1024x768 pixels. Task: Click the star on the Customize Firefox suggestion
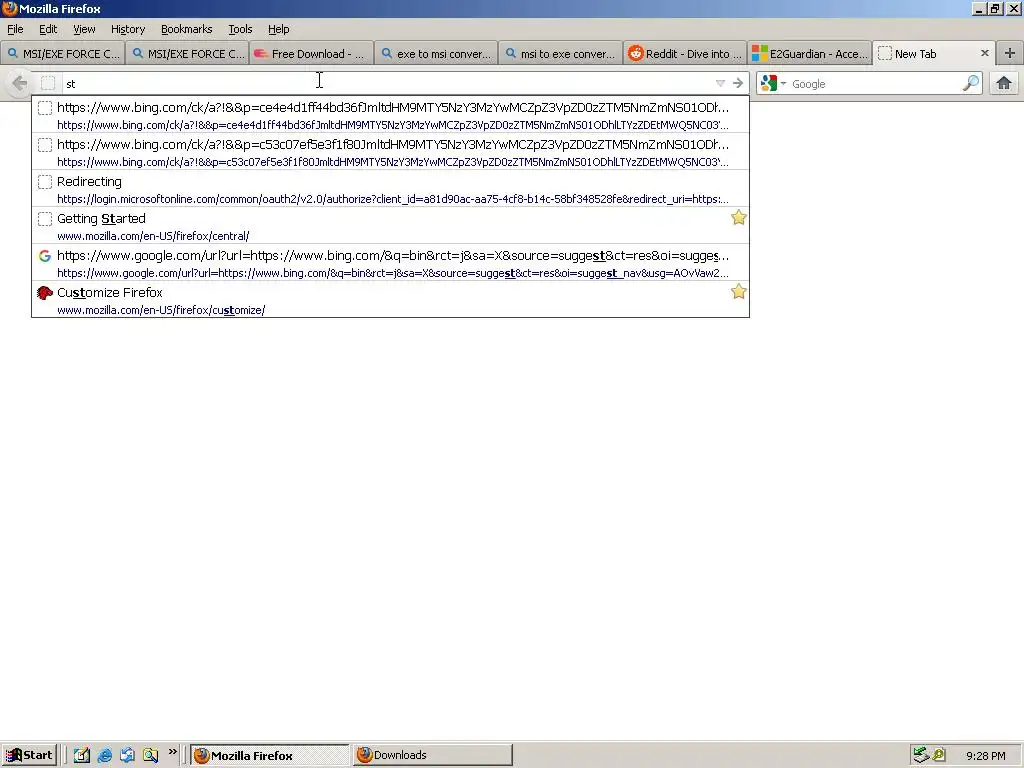[x=739, y=291]
